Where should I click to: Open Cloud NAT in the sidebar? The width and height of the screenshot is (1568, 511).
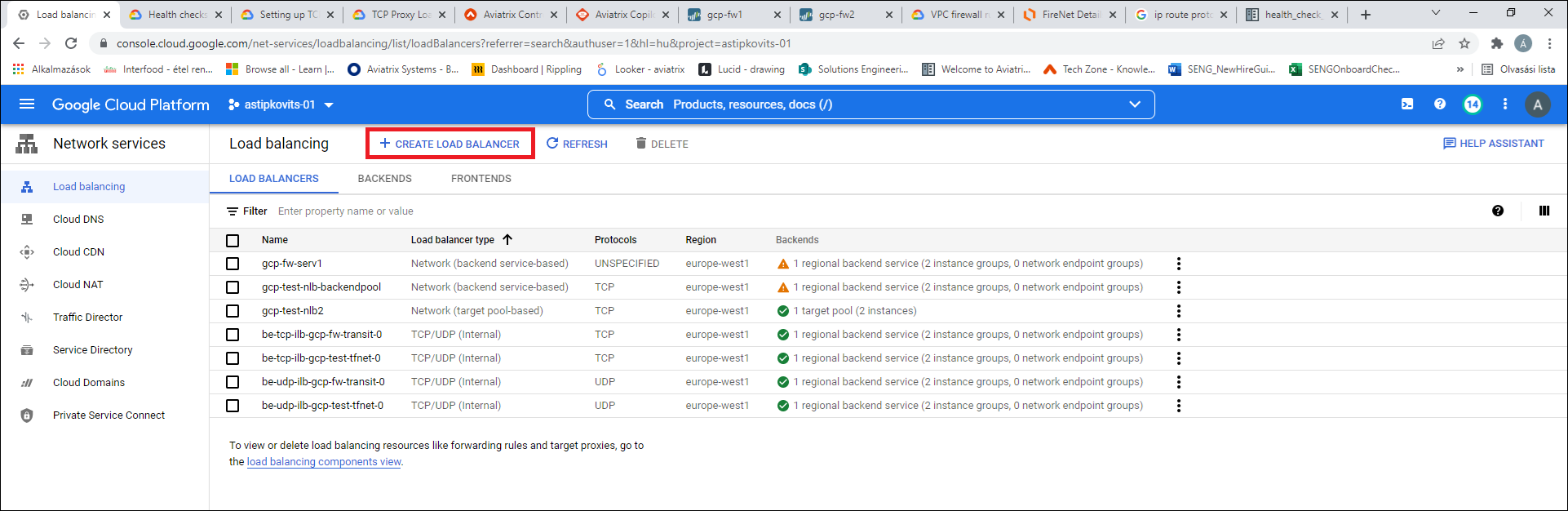click(78, 285)
